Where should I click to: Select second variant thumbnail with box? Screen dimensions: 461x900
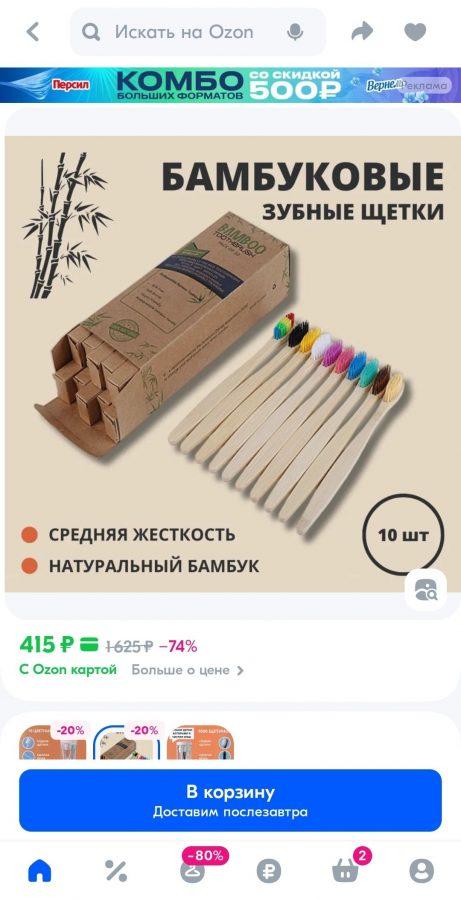point(127,741)
